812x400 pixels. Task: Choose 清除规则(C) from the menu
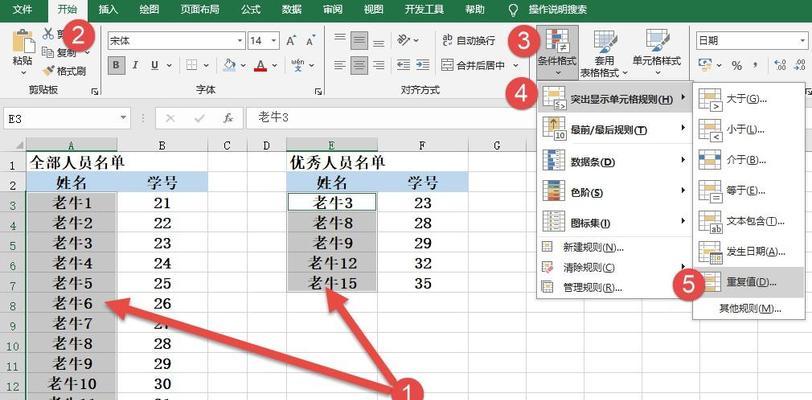pos(614,267)
